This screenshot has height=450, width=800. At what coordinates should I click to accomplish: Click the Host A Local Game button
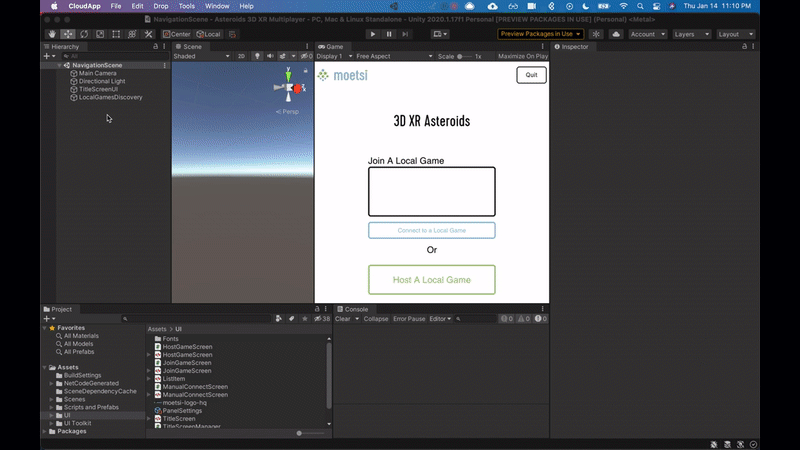point(431,280)
